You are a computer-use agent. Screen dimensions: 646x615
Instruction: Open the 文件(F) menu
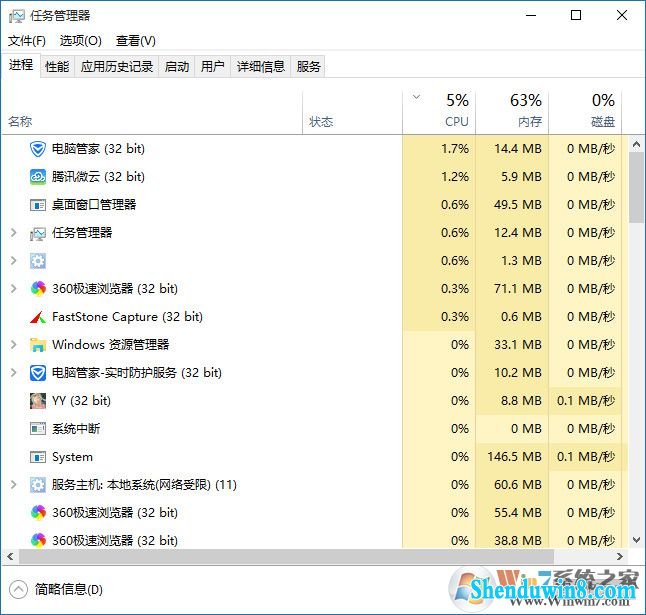27,41
